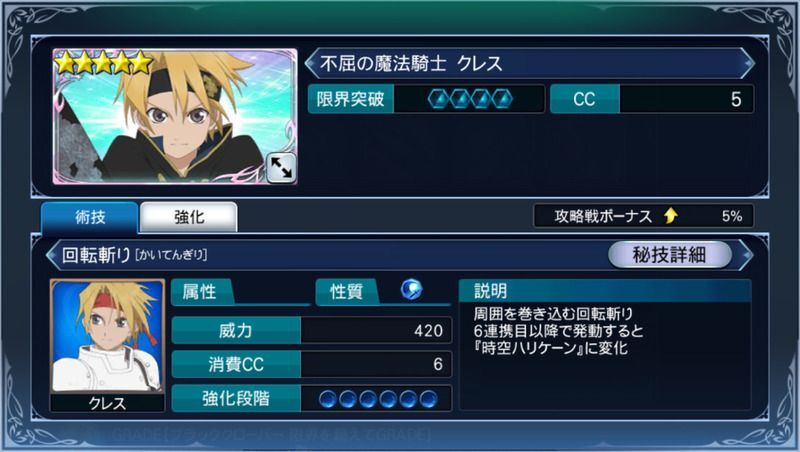
Task: Click the last 強化段階 blue orb
Action: (x=429, y=399)
